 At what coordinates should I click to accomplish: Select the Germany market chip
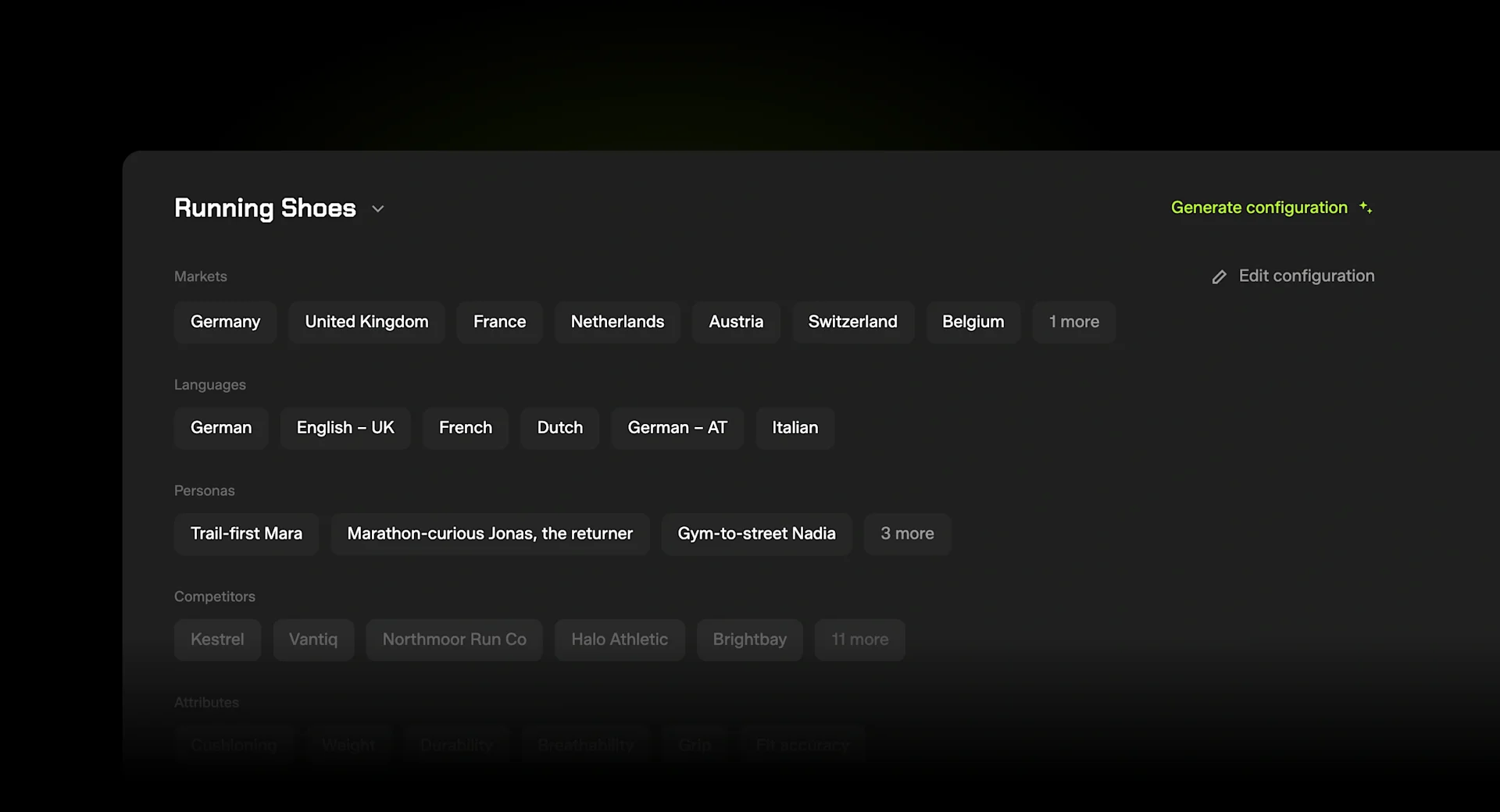(225, 322)
